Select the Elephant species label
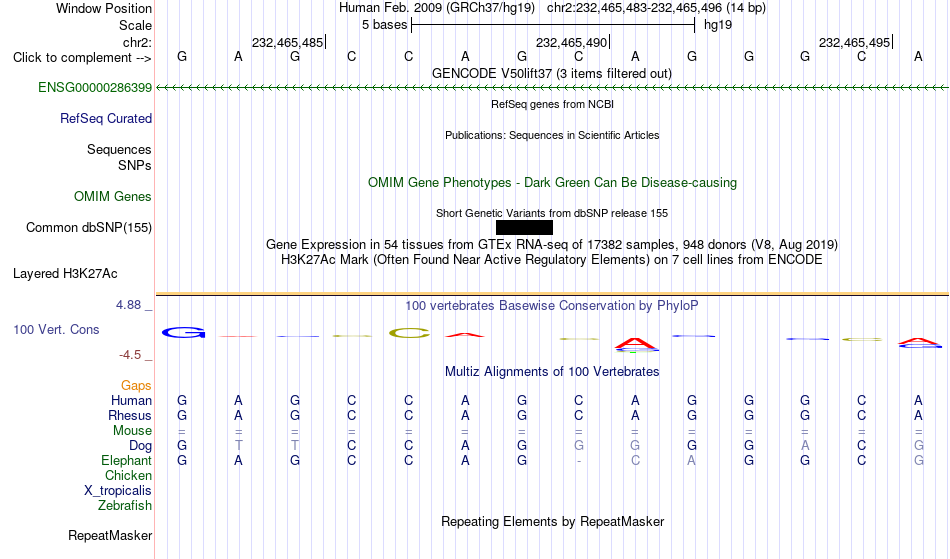950x559 pixels. pyautogui.click(x=126, y=460)
